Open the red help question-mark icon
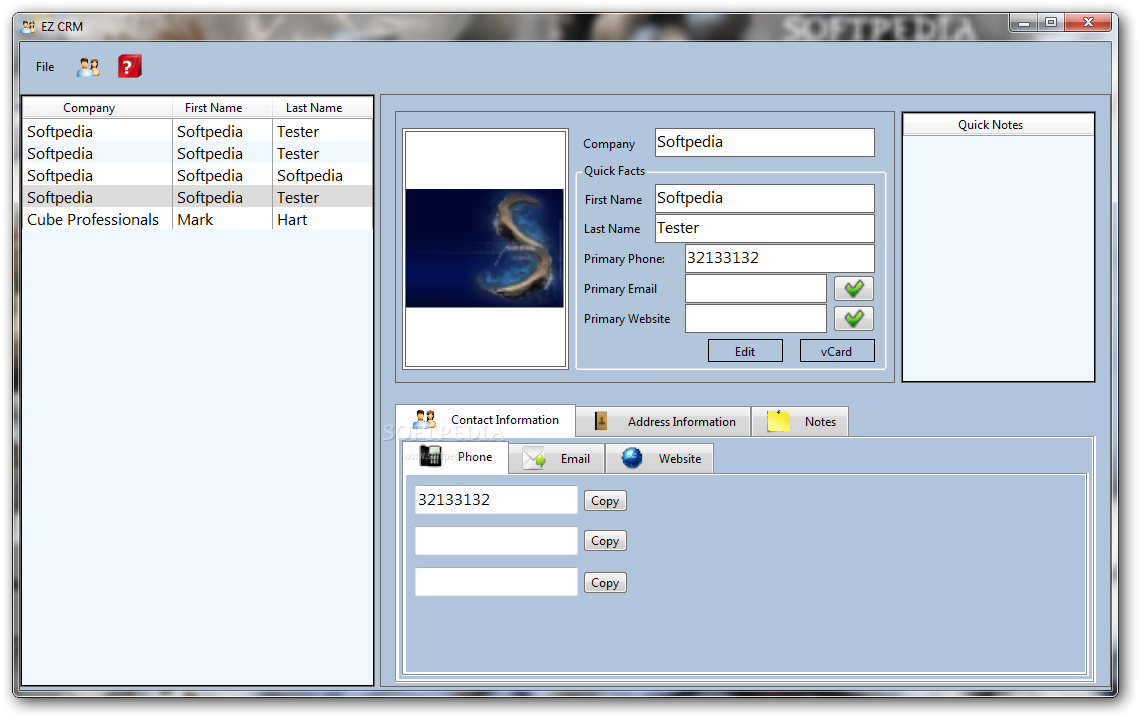Image resolution: width=1139 pixels, height=718 pixels. (x=129, y=67)
